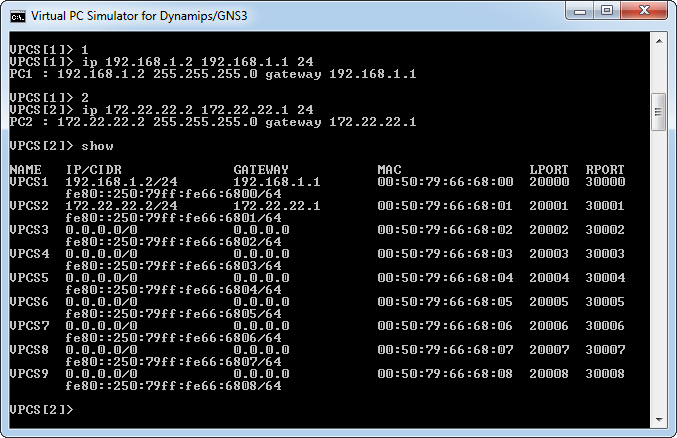Click MAC address 00:50:79:66:68:06
The height and width of the screenshot is (438, 677).
445,326
